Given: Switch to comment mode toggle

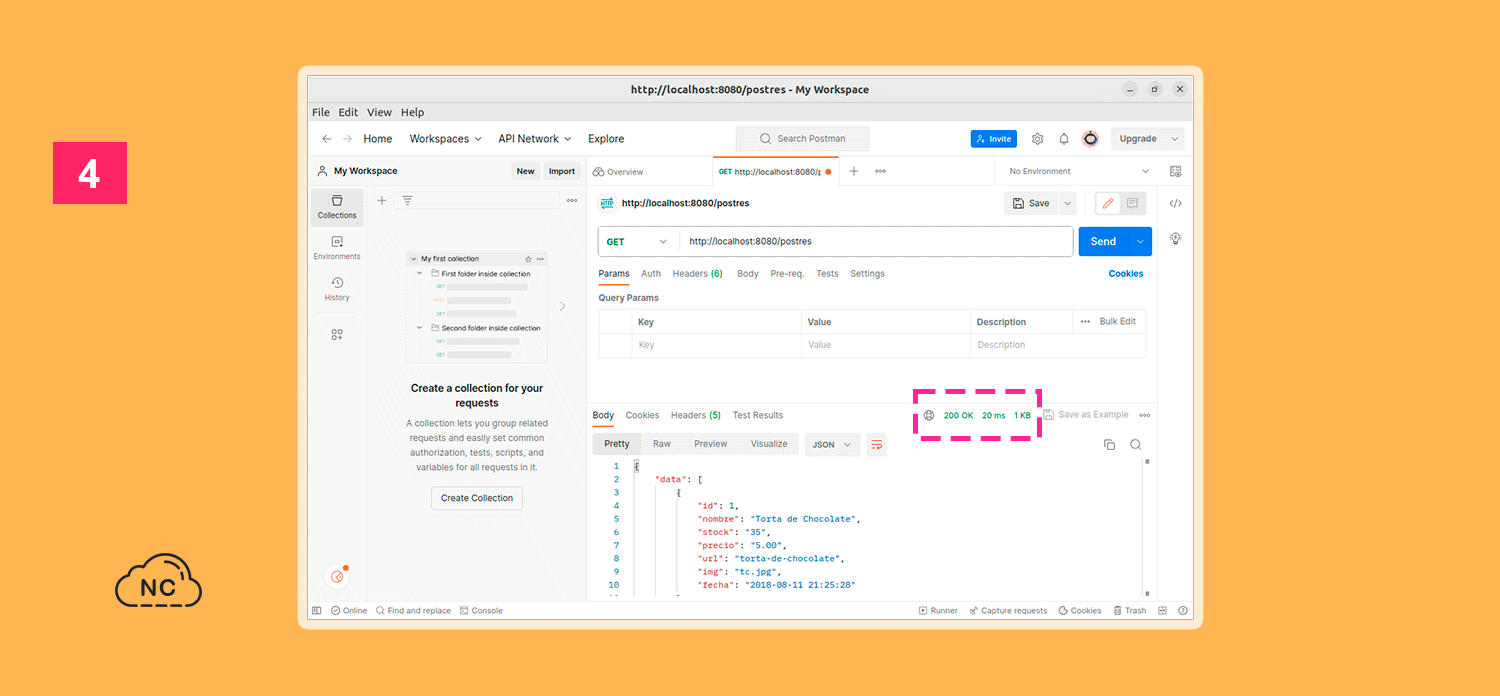Looking at the screenshot, I should click(1132, 203).
